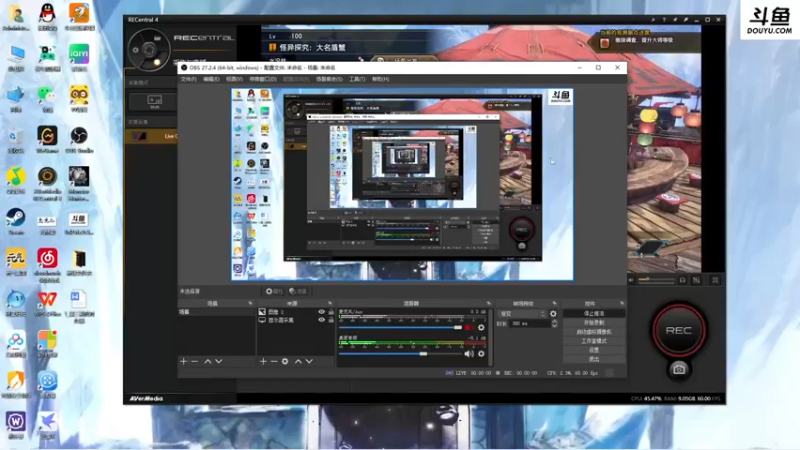Open the OBS 文件(F) menu
Image resolution: width=800 pixels, height=450 pixels.
coord(188,79)
